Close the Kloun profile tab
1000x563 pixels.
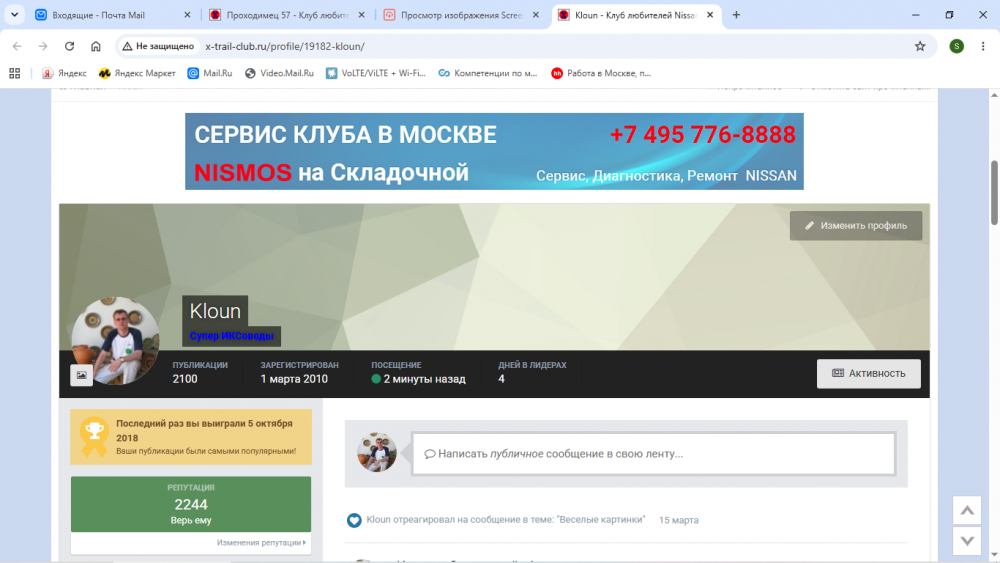[x=710, y=15]
